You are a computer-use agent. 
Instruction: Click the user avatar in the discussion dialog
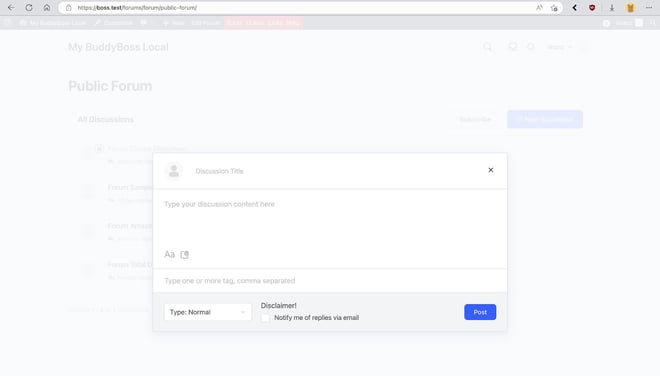click(173, 171)
